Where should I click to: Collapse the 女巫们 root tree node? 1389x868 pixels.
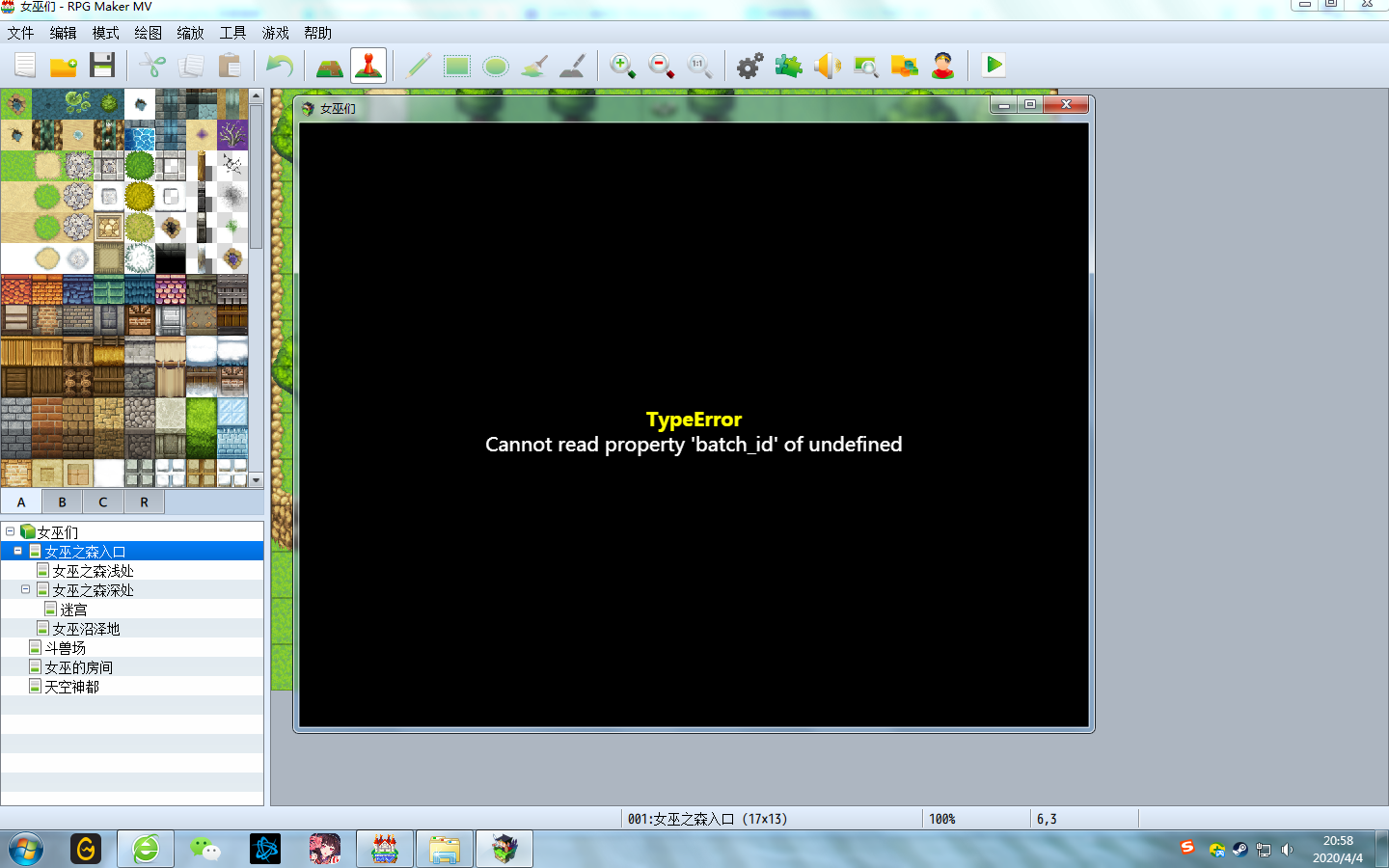10,531
